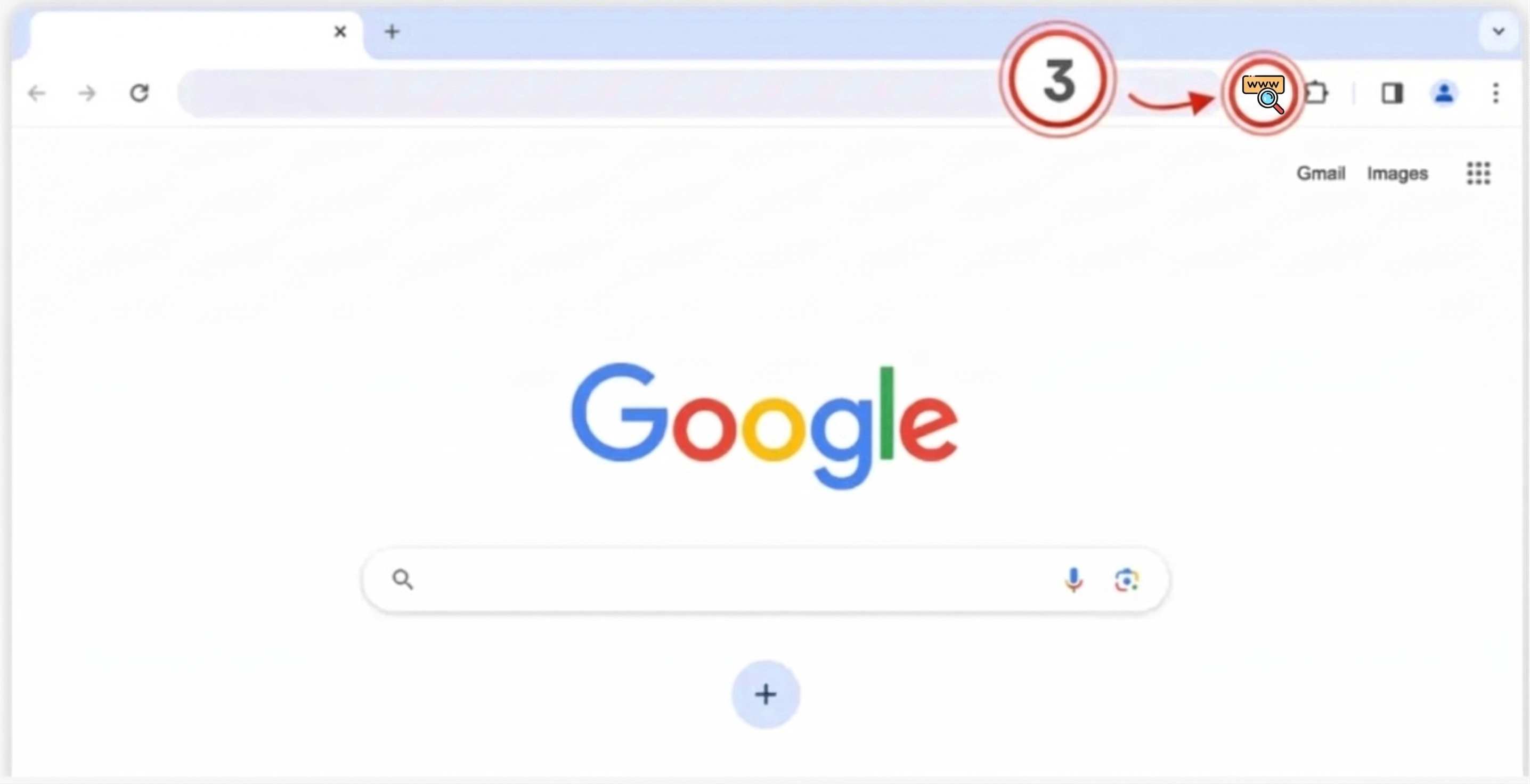Open a new tab with the plus button

pyautogui.click(x=392, y=31)
